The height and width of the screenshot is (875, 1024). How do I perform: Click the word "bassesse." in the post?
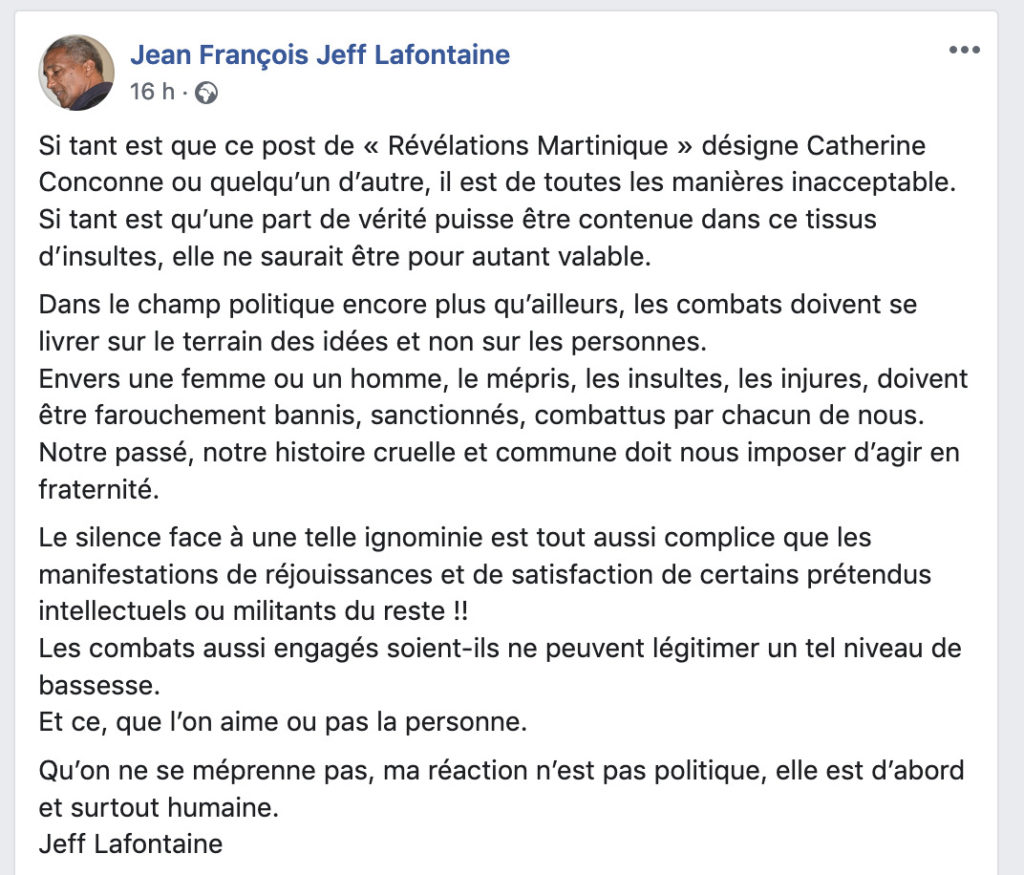99,686
